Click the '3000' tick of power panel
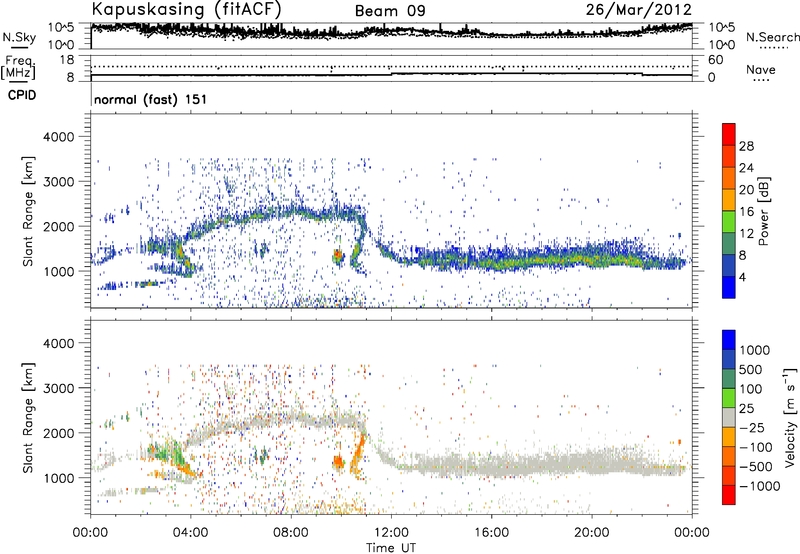 [58, 182]
